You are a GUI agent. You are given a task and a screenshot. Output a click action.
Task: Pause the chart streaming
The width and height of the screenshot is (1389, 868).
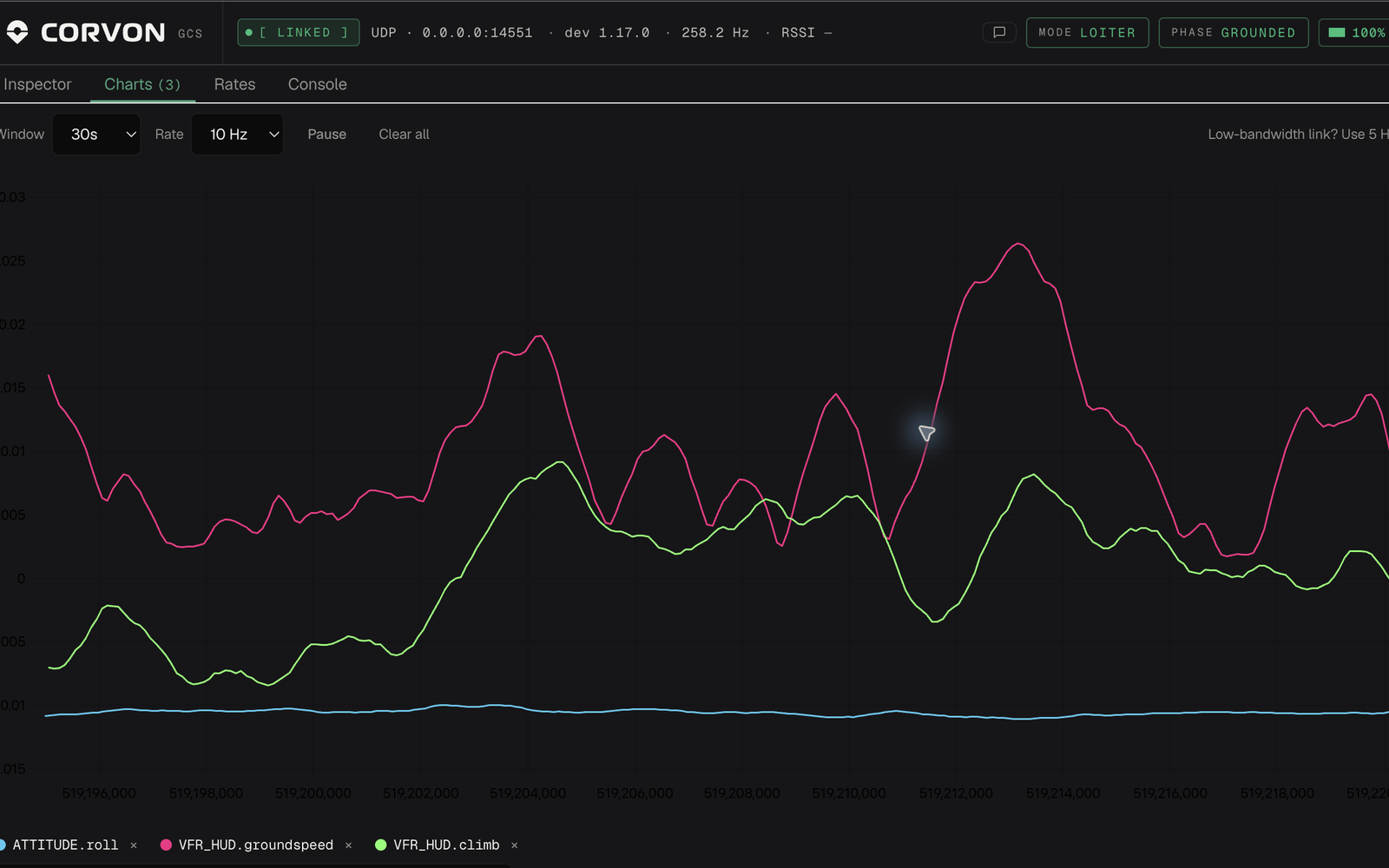[326, 135]
